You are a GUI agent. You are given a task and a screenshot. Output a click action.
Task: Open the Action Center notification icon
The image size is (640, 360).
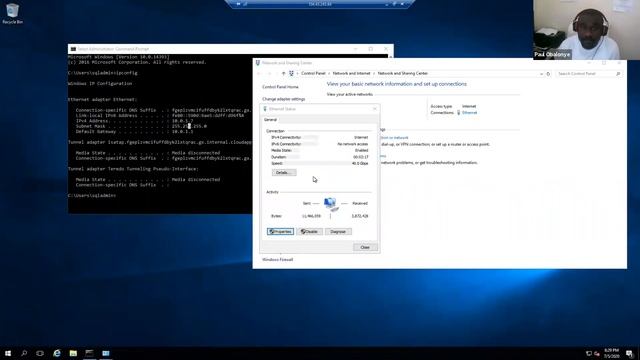(x=629, y=353)
